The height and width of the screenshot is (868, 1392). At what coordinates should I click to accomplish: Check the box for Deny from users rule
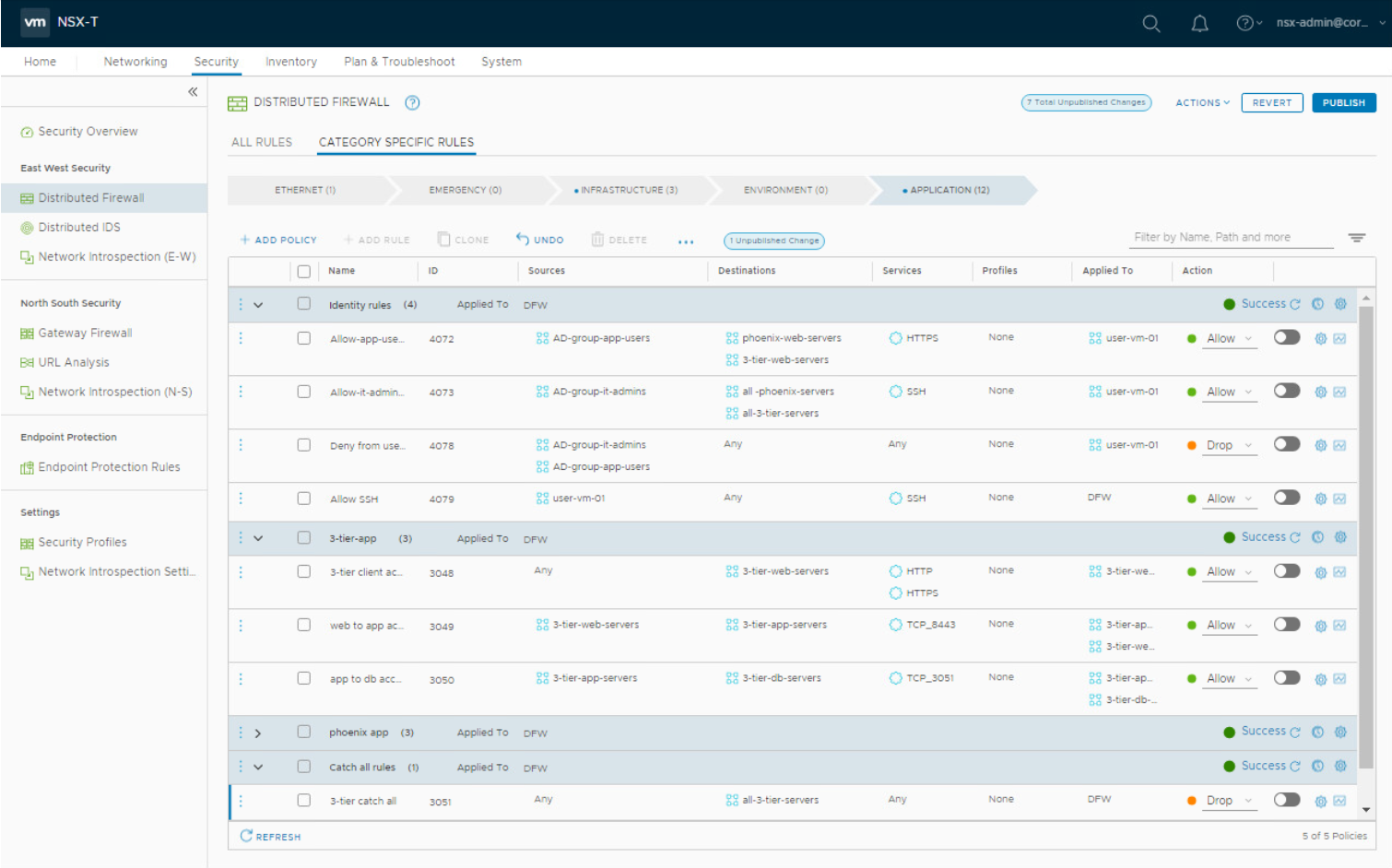(x=303, y=445)
